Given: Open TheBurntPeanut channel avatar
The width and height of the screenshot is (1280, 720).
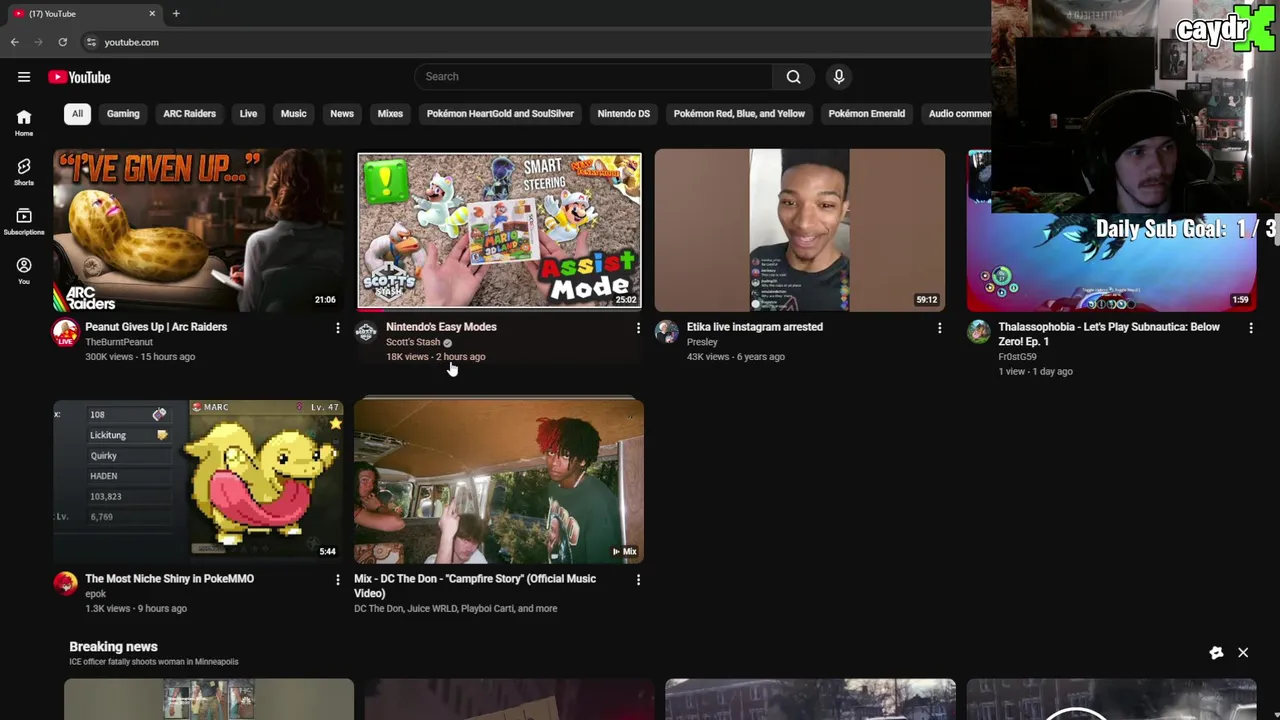Looking at the screenshot, I should (x=66, y=333).
